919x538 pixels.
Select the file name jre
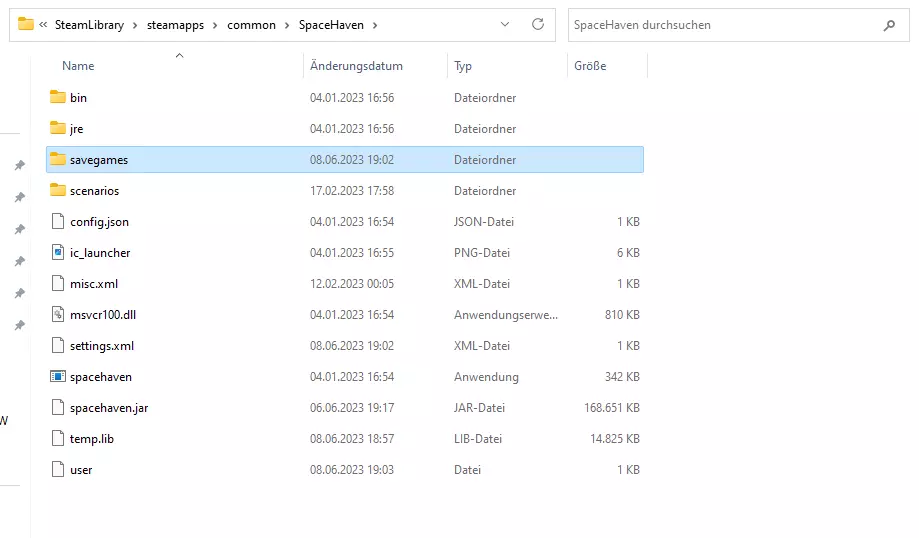tap(77, 129)
